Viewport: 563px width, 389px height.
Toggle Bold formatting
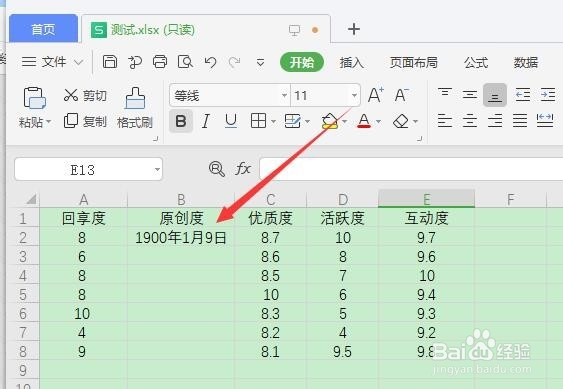[181, 121]
